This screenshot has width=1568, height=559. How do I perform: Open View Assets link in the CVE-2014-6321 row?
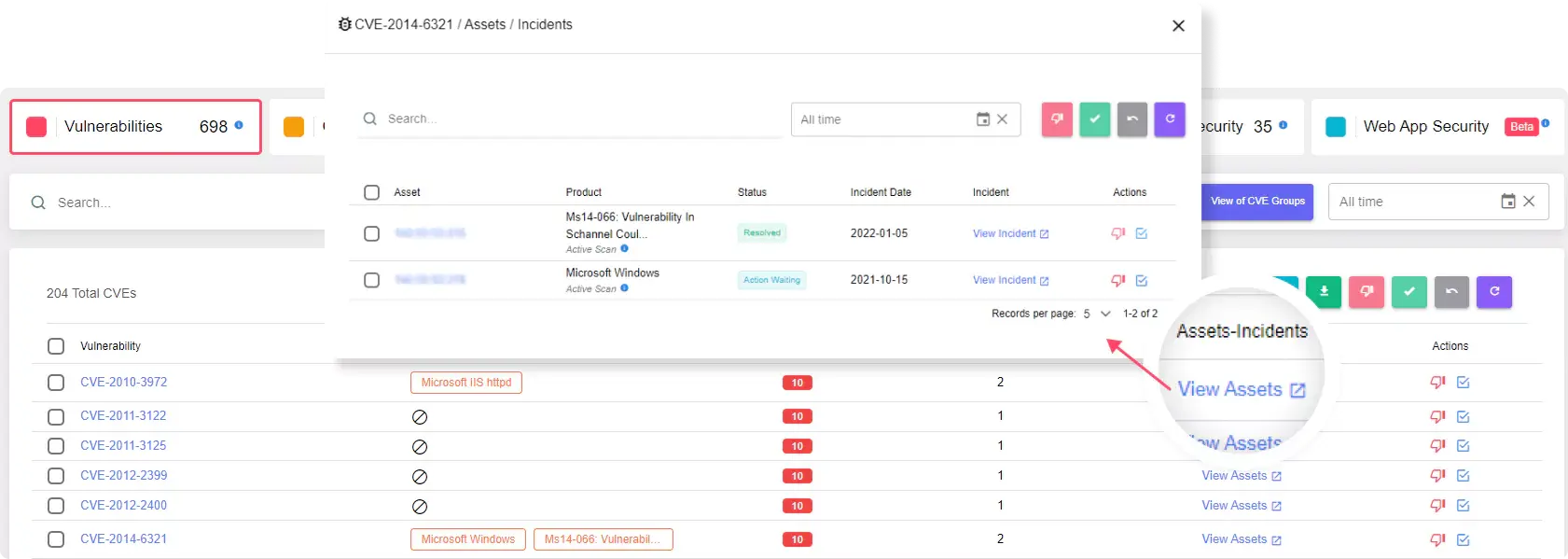click(1242, 539)
